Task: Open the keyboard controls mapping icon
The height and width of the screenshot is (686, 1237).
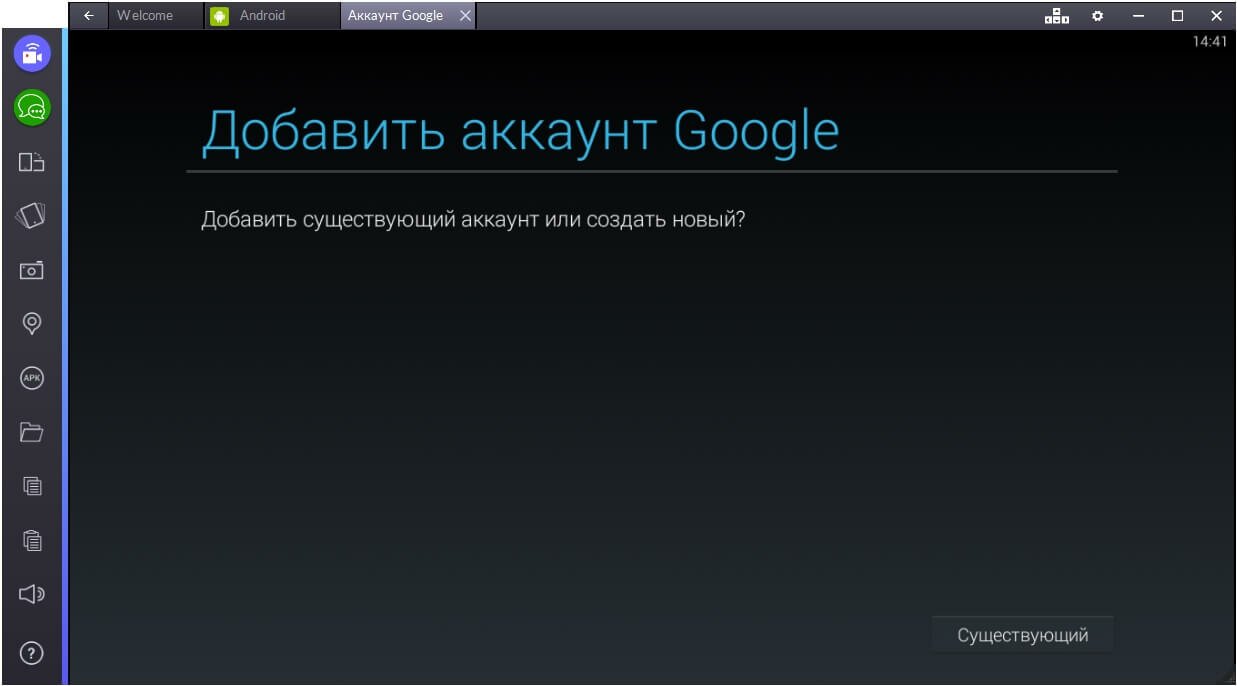Action: click(1056, 16)
